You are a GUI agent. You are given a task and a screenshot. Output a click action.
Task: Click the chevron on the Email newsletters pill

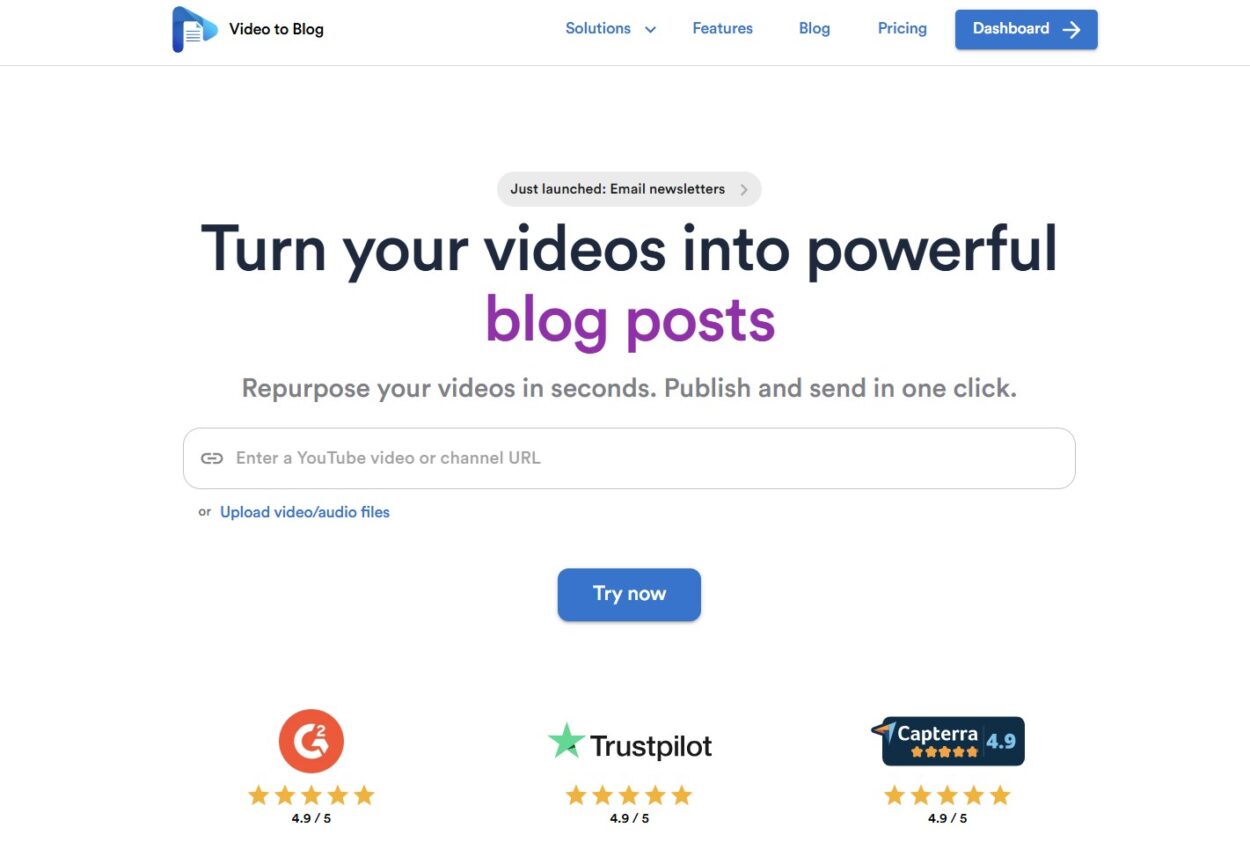744,189
